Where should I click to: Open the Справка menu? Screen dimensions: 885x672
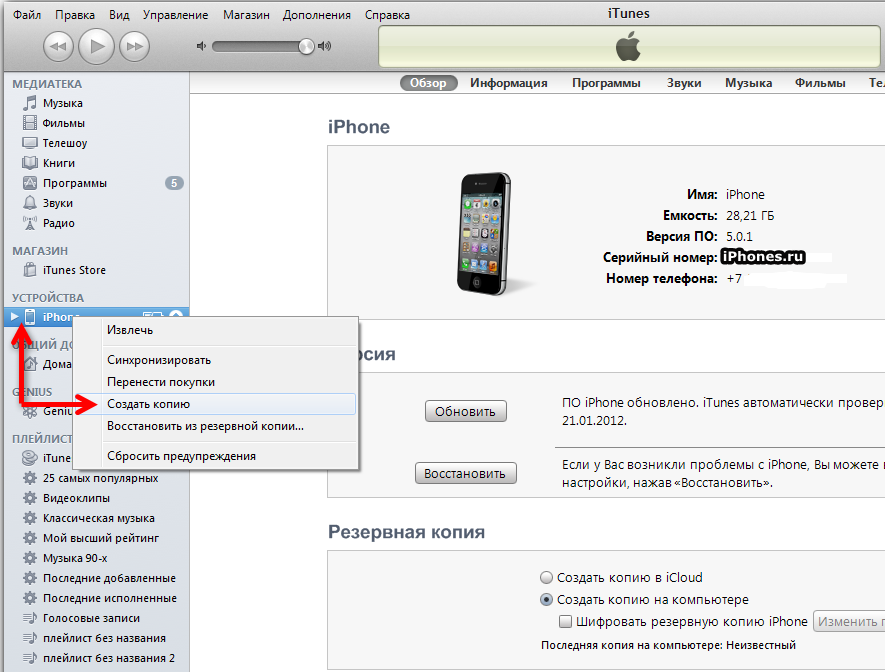coord(387,15)
